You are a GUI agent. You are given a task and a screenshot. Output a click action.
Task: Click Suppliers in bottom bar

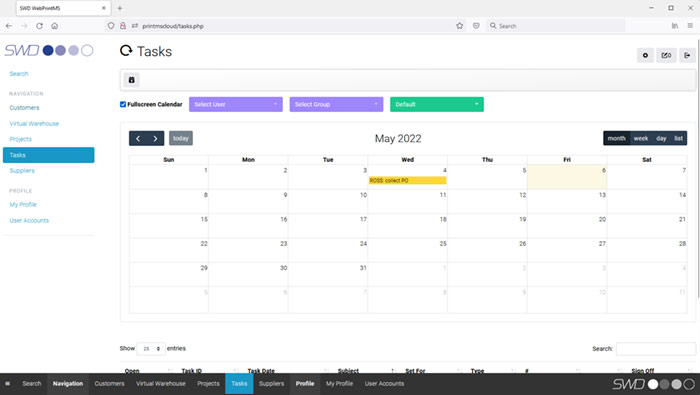tap(271, 383)
